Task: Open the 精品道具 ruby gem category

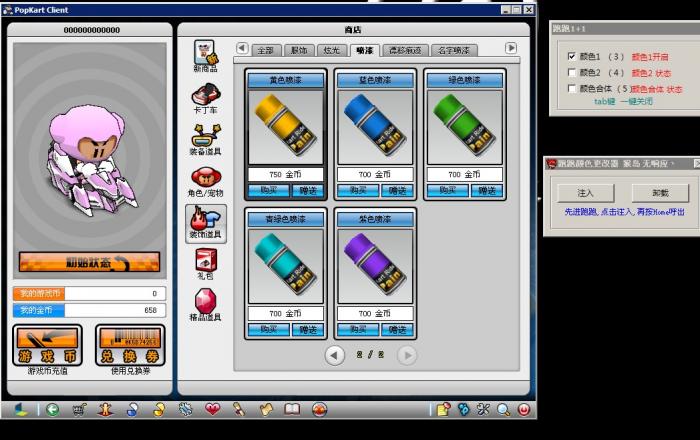Action: point(205,305)
